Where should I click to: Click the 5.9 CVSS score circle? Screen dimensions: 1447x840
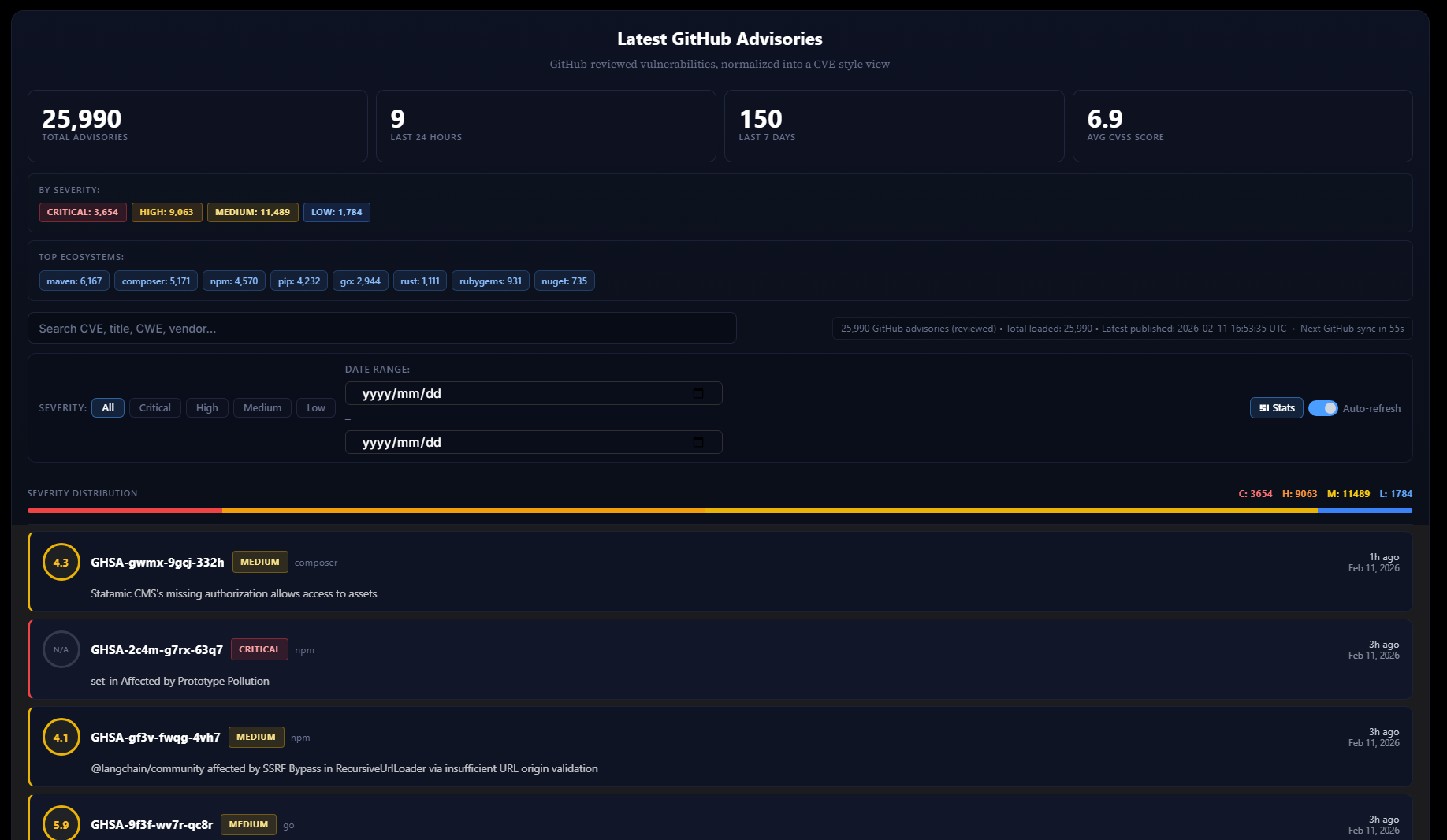pyautogui.click(x=61, y=823)
